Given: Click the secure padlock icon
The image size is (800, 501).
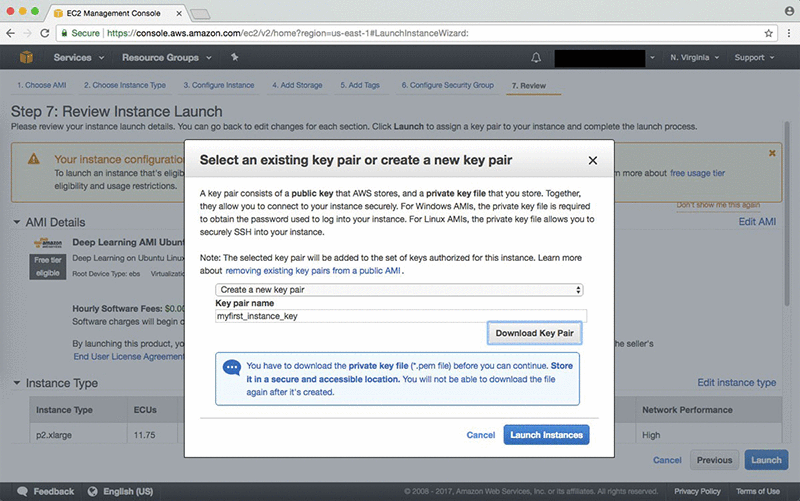Looking at the screenshot, I should 64,33.
